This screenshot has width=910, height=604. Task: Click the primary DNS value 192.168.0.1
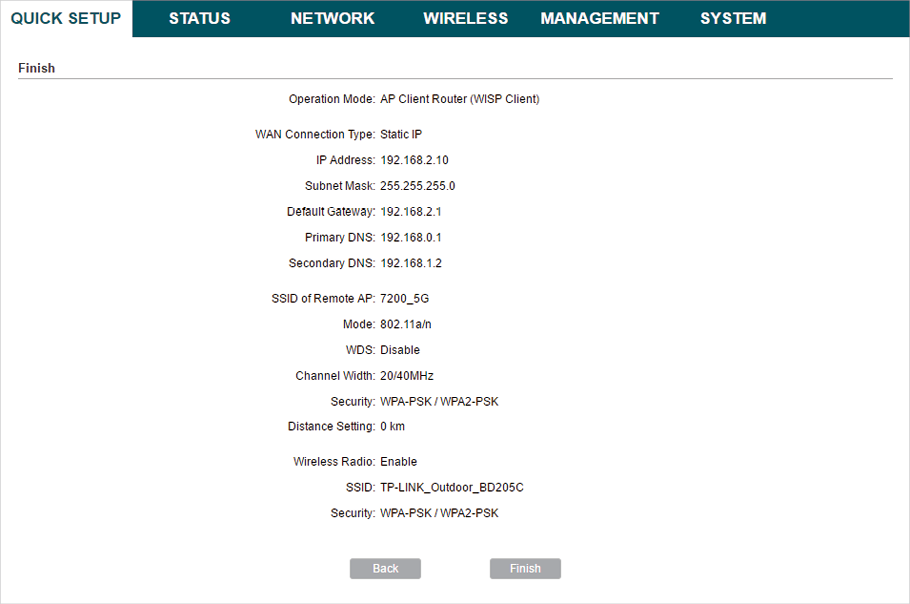point(410,238)
